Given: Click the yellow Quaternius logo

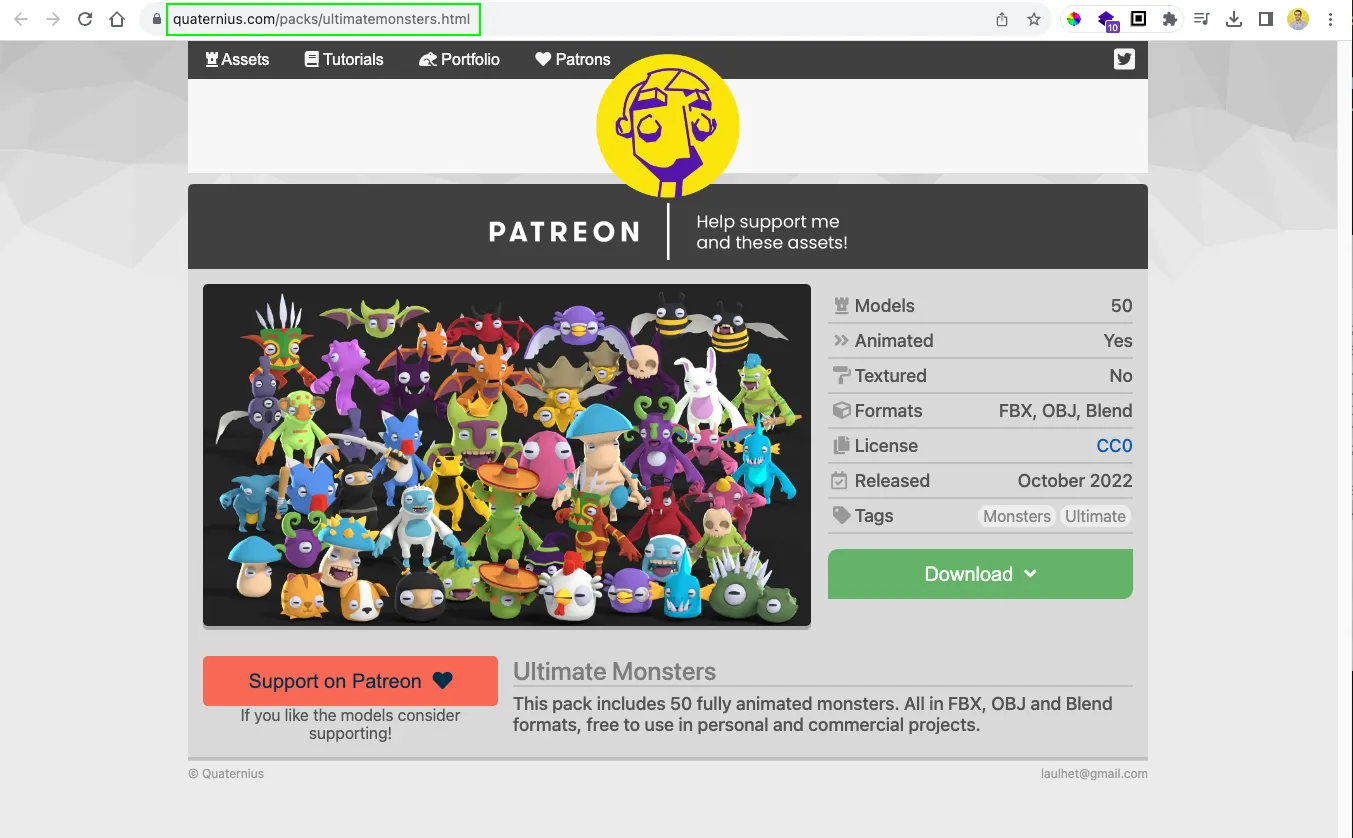Looking at the screenshot, I should point(668,126).
